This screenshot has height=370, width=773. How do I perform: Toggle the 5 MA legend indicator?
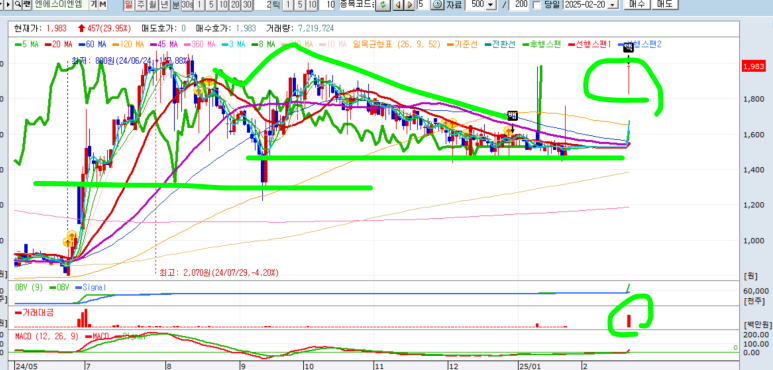coord(27,44)
